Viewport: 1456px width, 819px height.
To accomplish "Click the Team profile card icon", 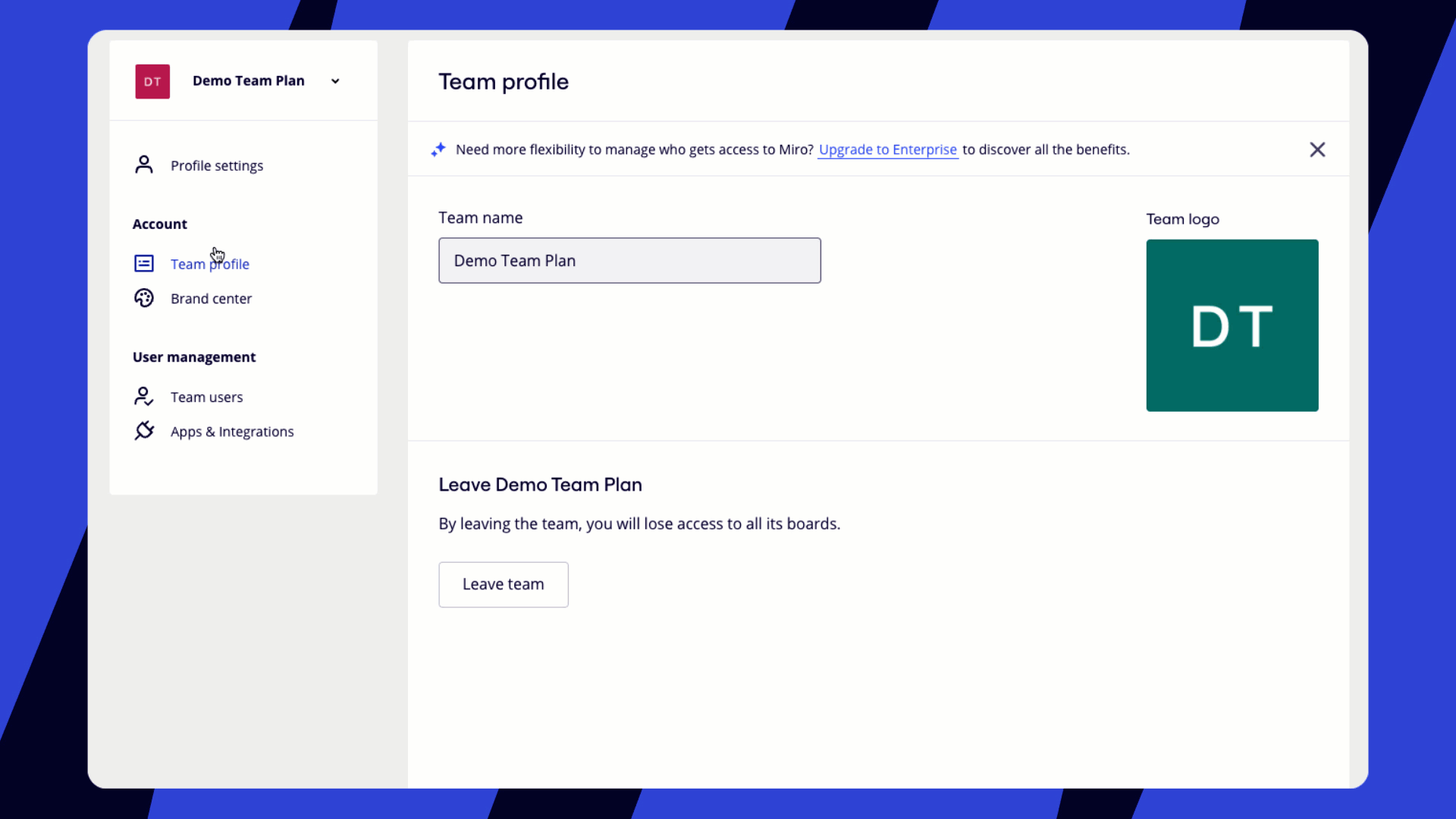I will pyautogui.click(x=144, y=263).
